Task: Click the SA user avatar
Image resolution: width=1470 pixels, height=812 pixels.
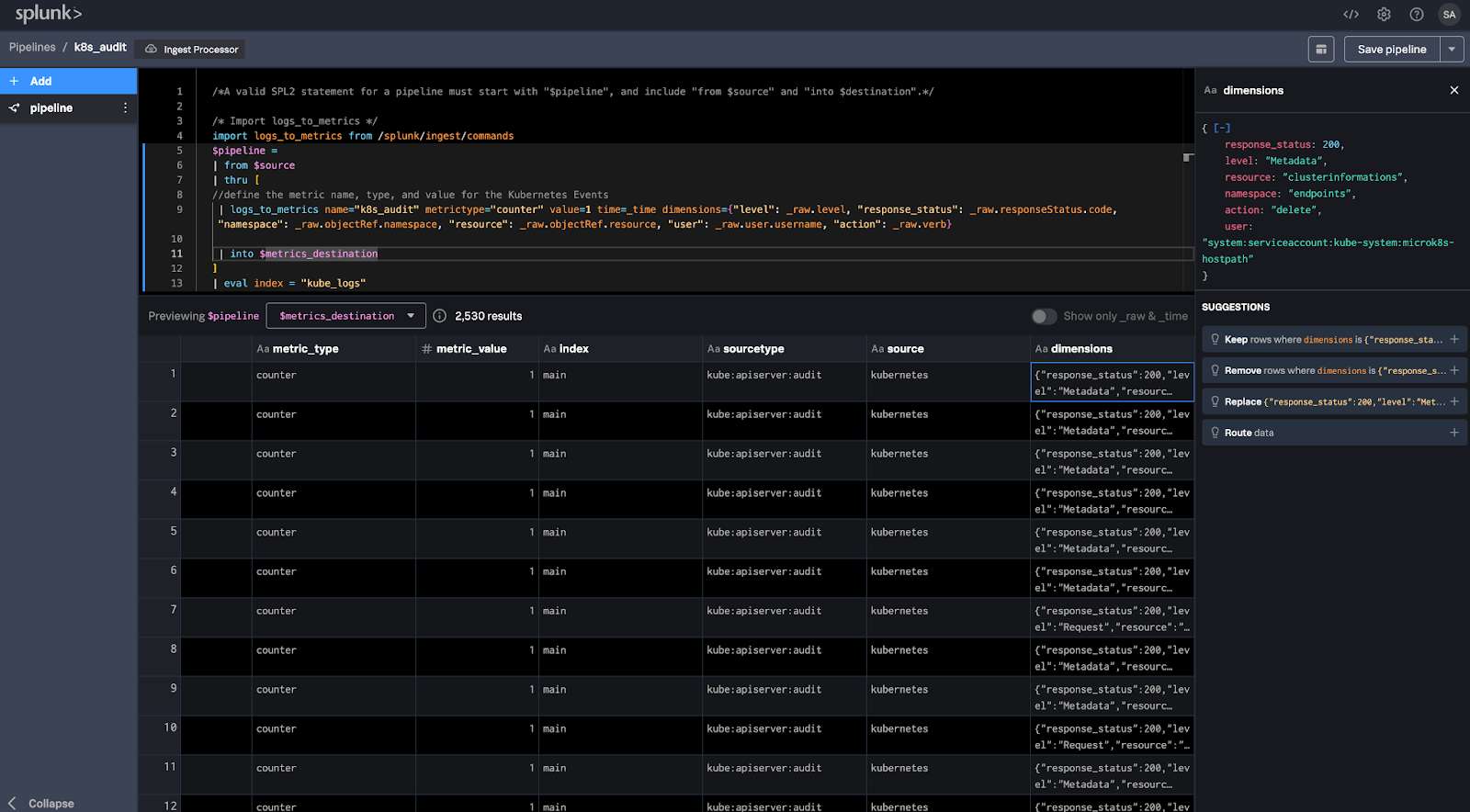Action: tap(1450, 15)
